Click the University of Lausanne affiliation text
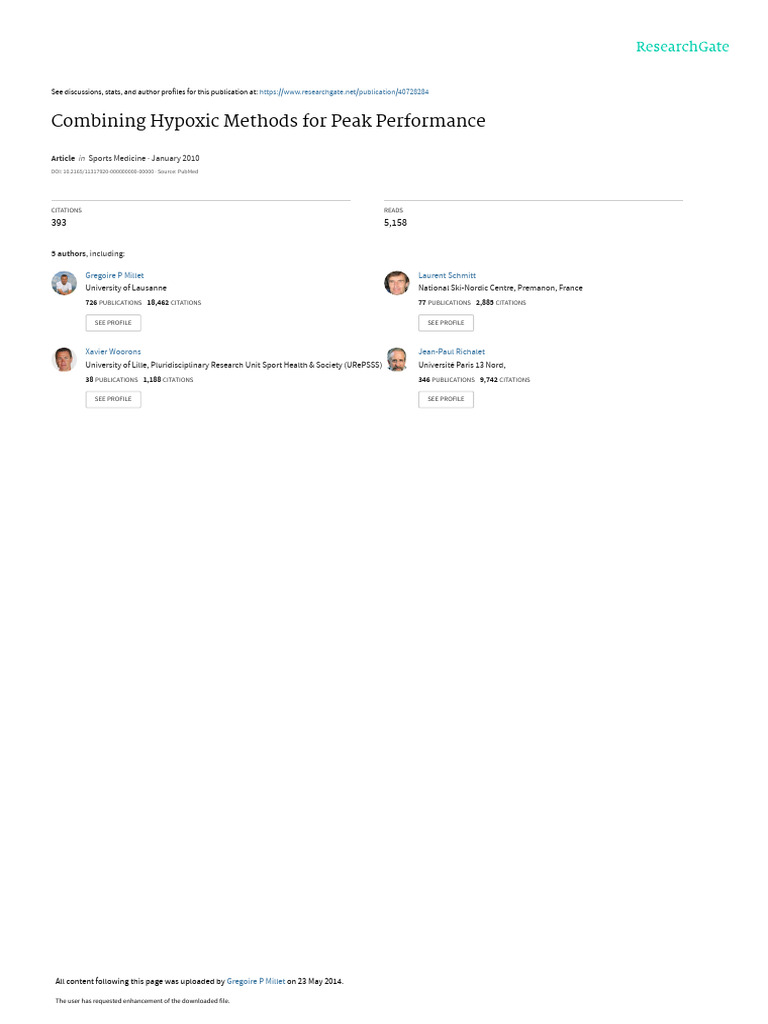 pos(126,288)
